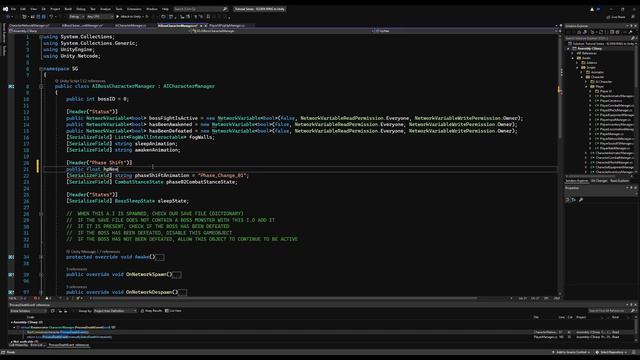The image size is (640, 360).
Task: Click the Search Solution Explorer input field
Action: [x=600, y=38]
